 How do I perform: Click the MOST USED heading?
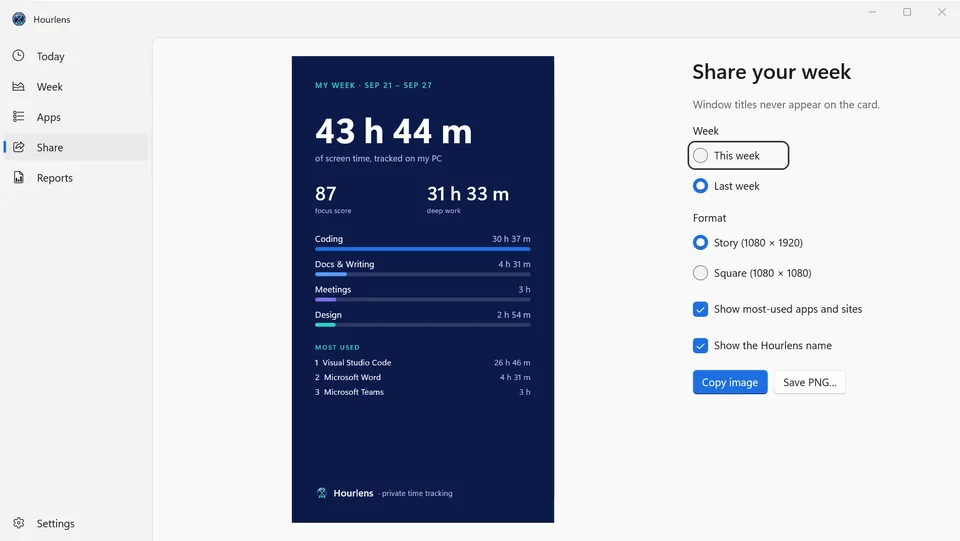pos(337,347)
